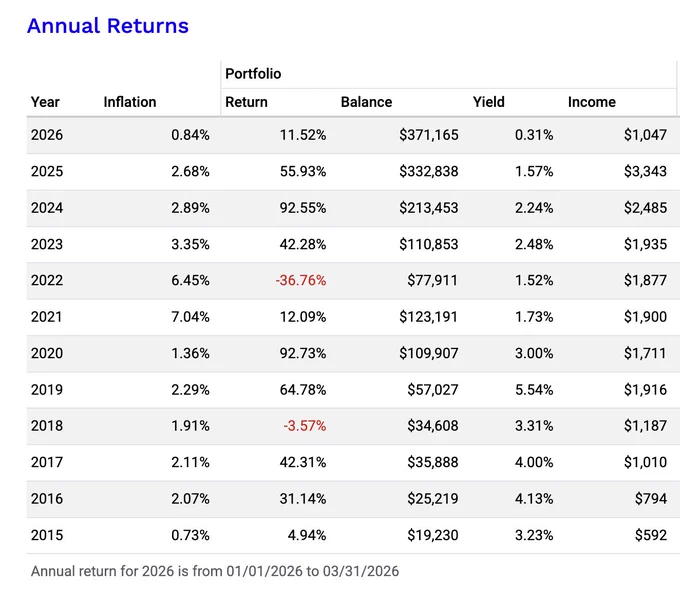The height and width of the screenshot is (590, 680).
Task: Click the 5.54% yield for 2019
Action: pos(534,390)
